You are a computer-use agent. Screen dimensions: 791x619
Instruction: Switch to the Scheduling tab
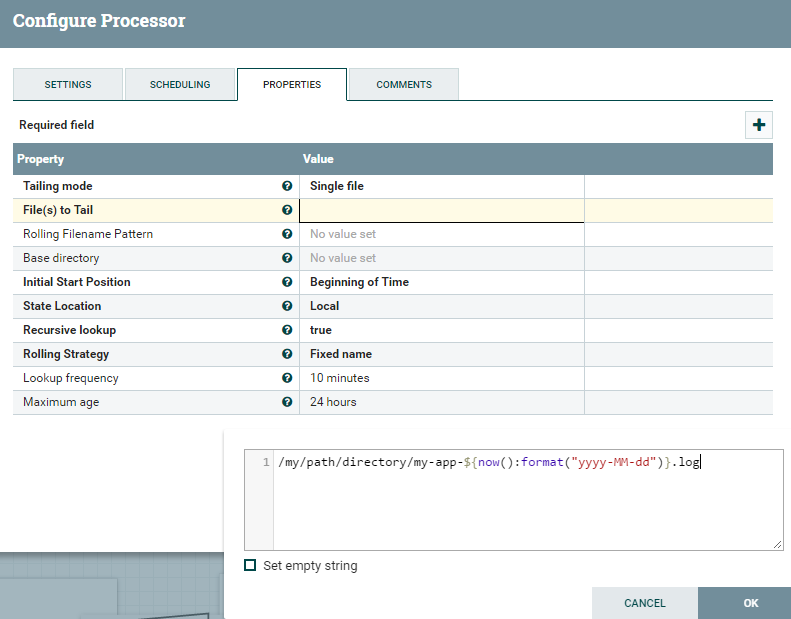pyautogui.click(x=180, y=85)
